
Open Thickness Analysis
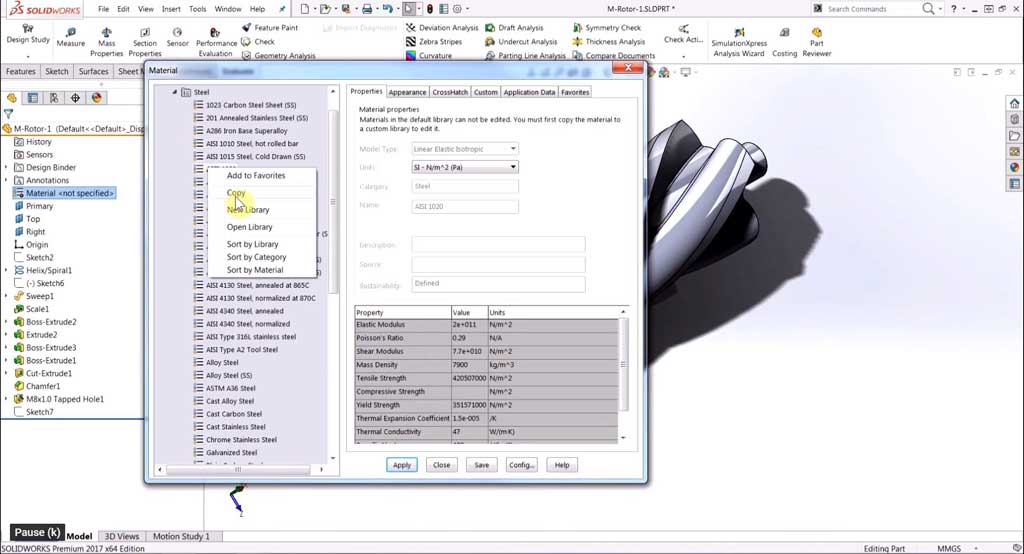(609, 41)
